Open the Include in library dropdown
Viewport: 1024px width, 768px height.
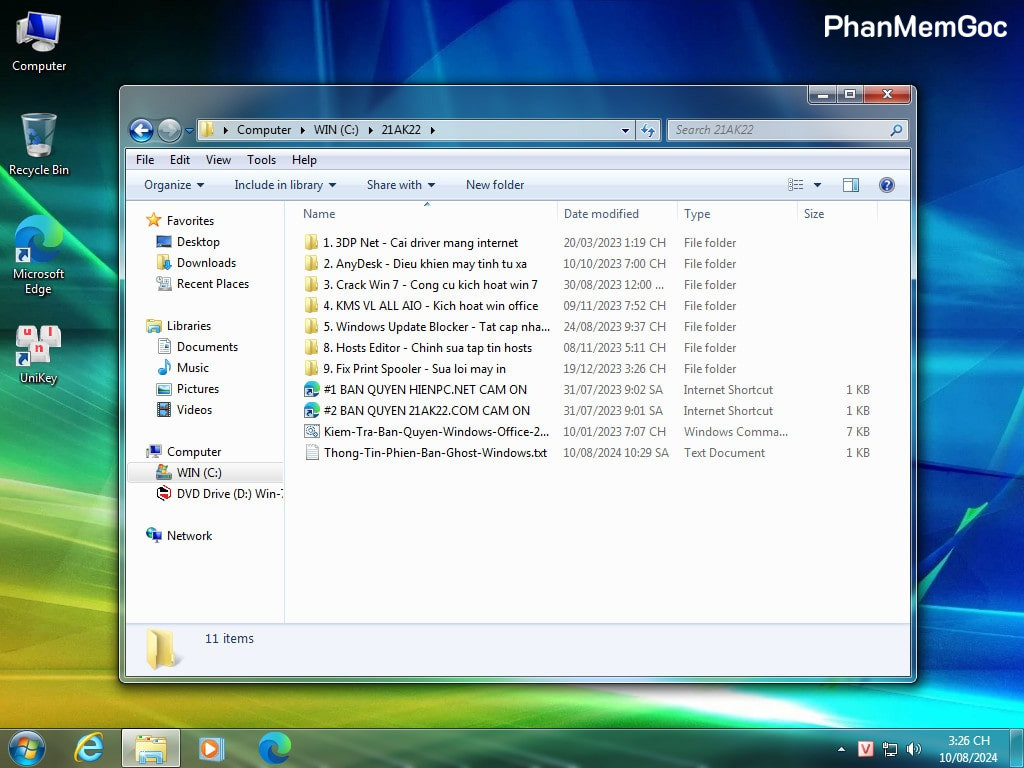coord(284,185)
